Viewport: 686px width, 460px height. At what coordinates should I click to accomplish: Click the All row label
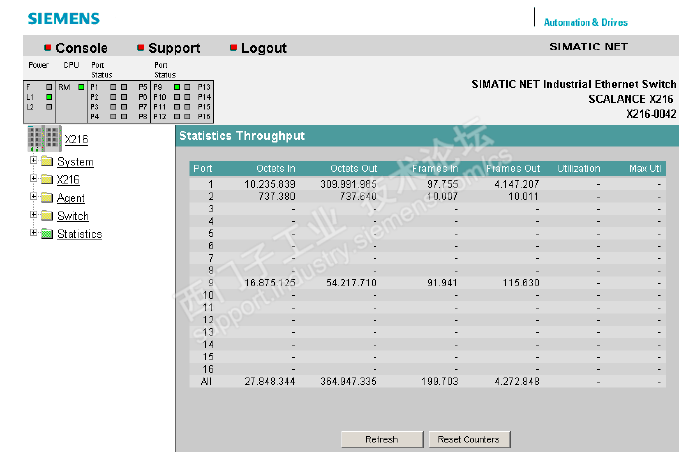206,382
